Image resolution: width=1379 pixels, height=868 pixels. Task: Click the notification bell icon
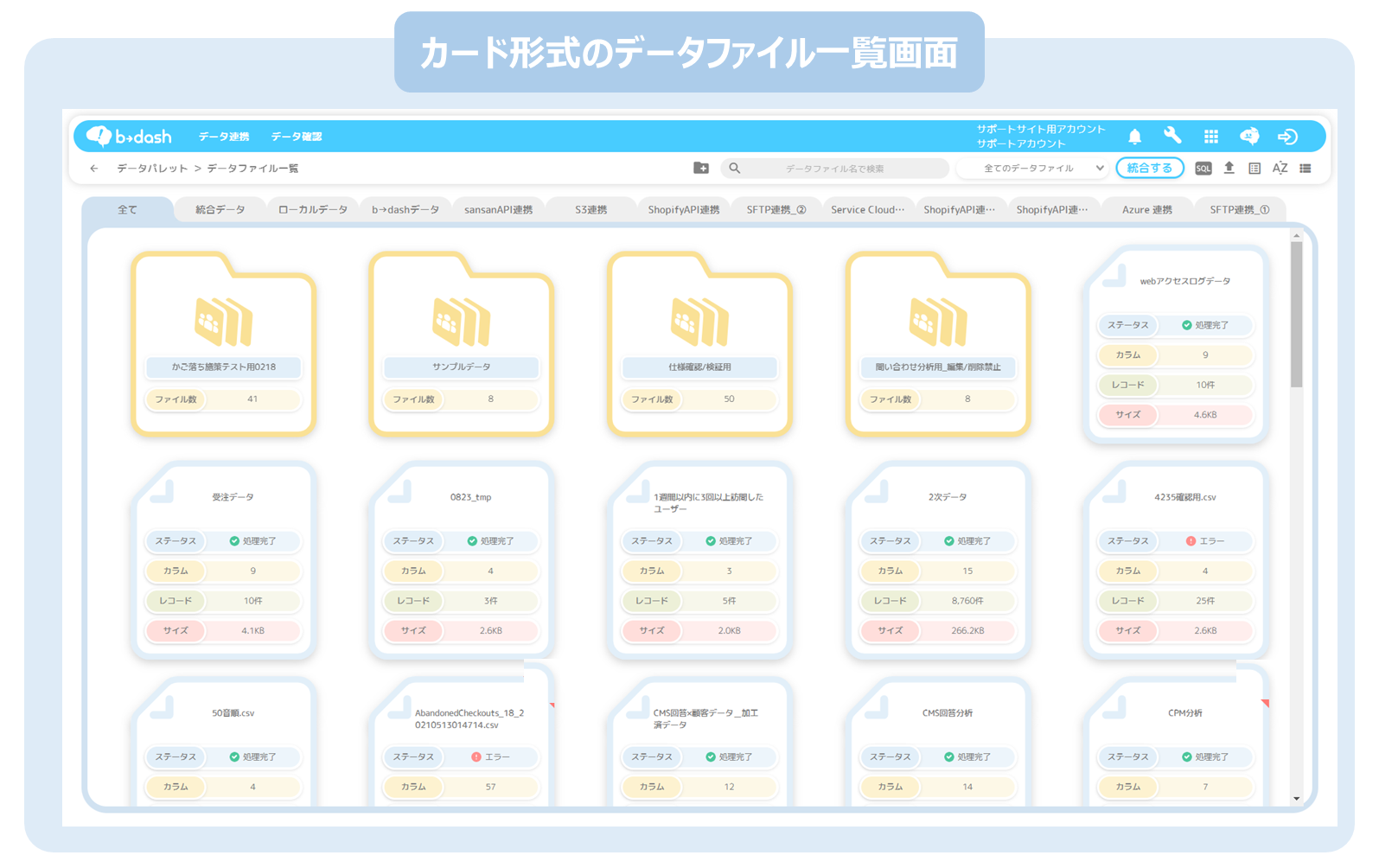[x=1134, y=137]
